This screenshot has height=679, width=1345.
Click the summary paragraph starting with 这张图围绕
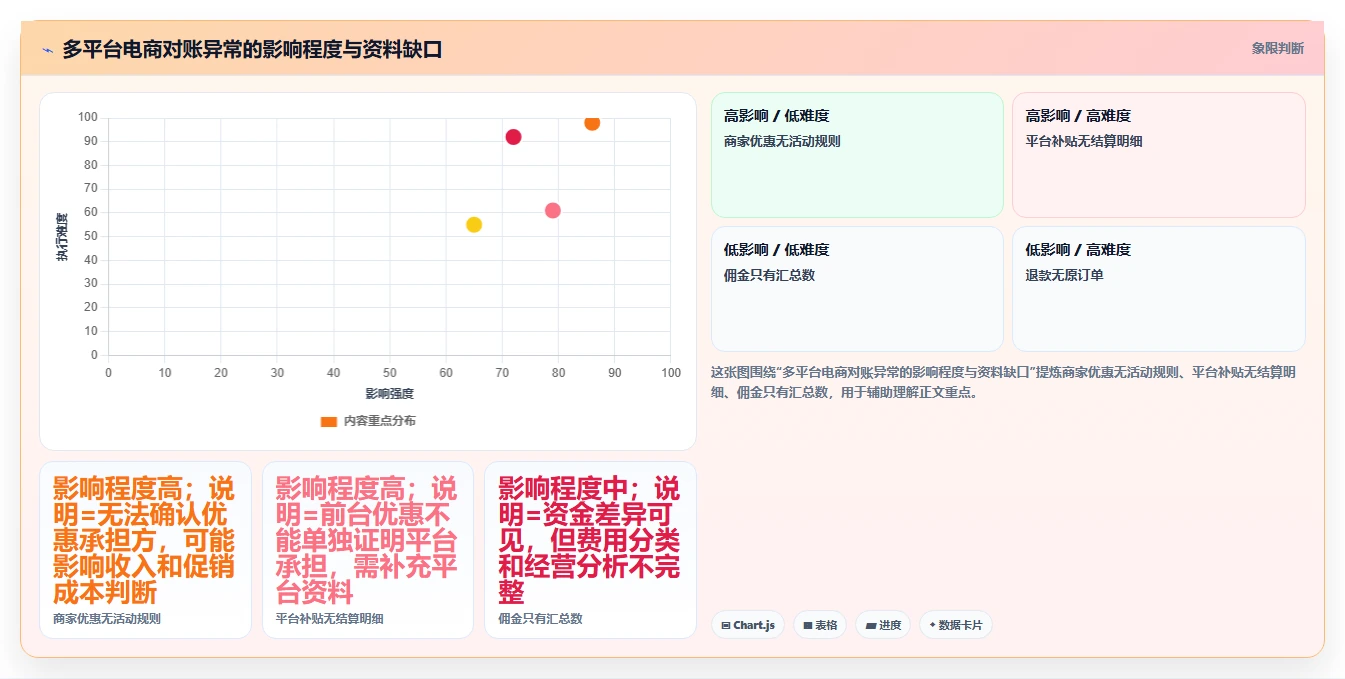(1004, 382)
